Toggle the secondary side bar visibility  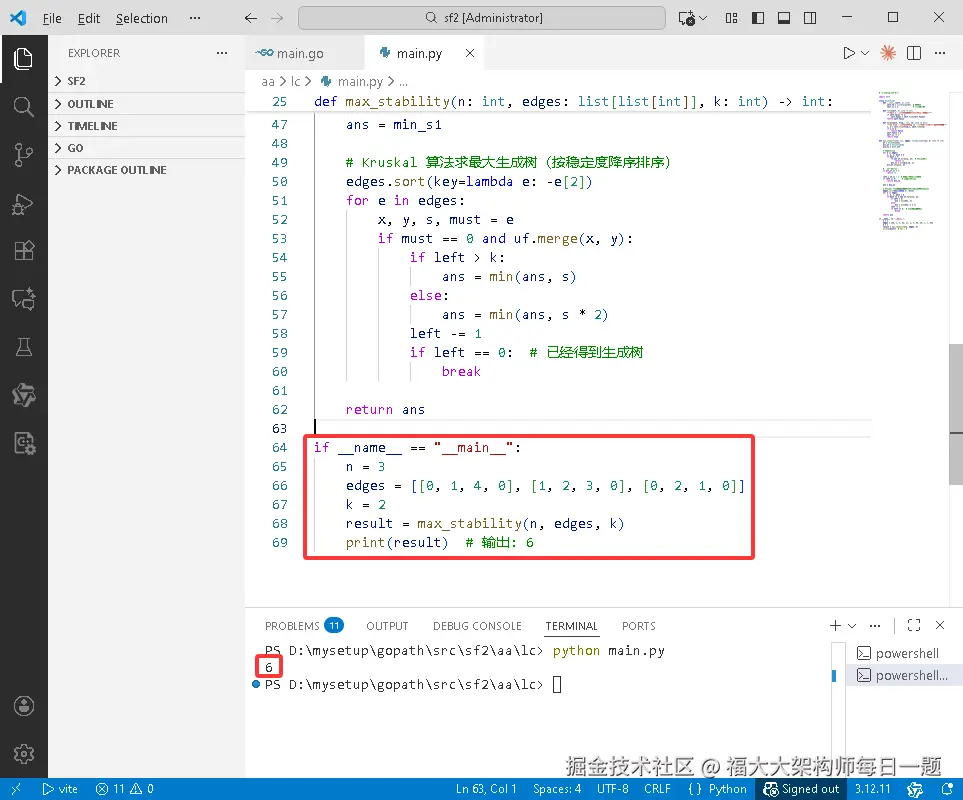pos(810,18)
